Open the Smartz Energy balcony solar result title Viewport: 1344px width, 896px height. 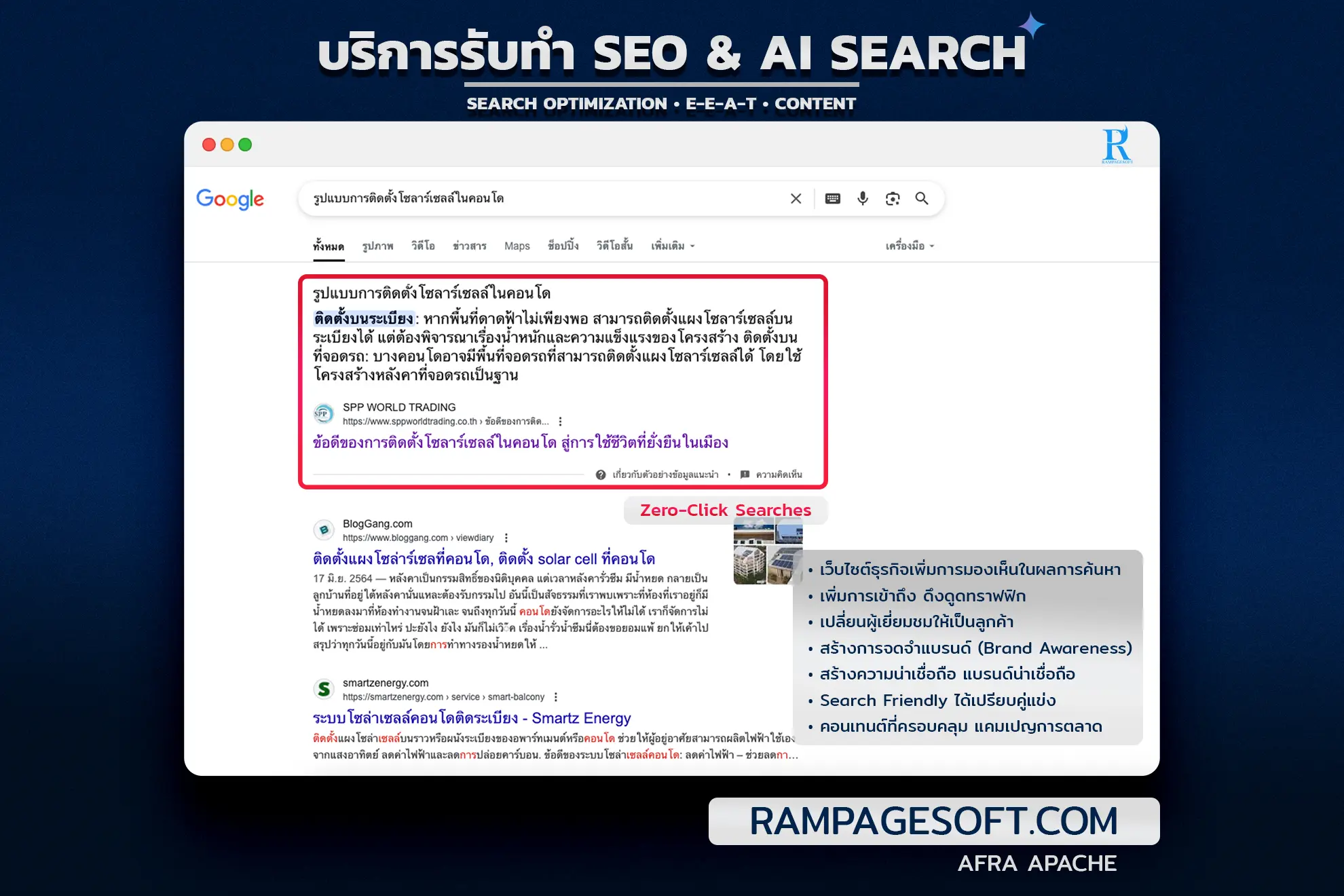472,718
